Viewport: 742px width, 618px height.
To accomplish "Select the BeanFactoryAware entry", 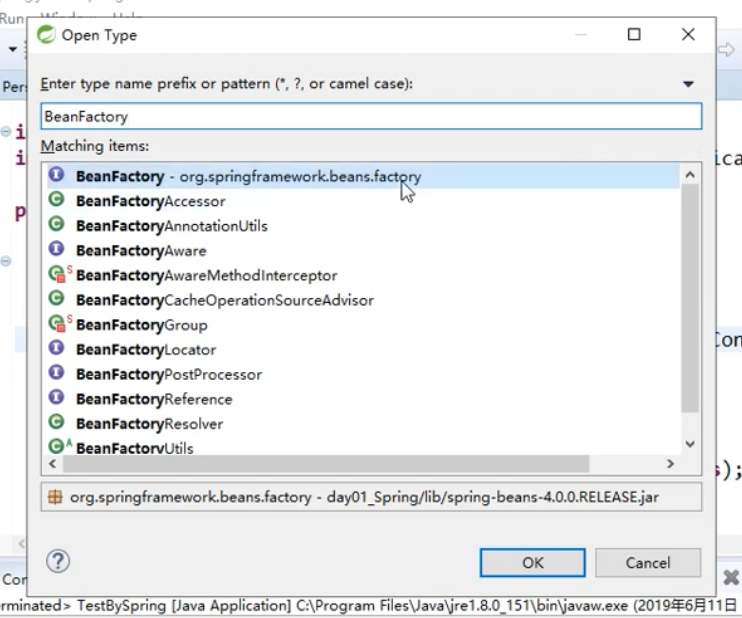I will [x=363, y=250].
